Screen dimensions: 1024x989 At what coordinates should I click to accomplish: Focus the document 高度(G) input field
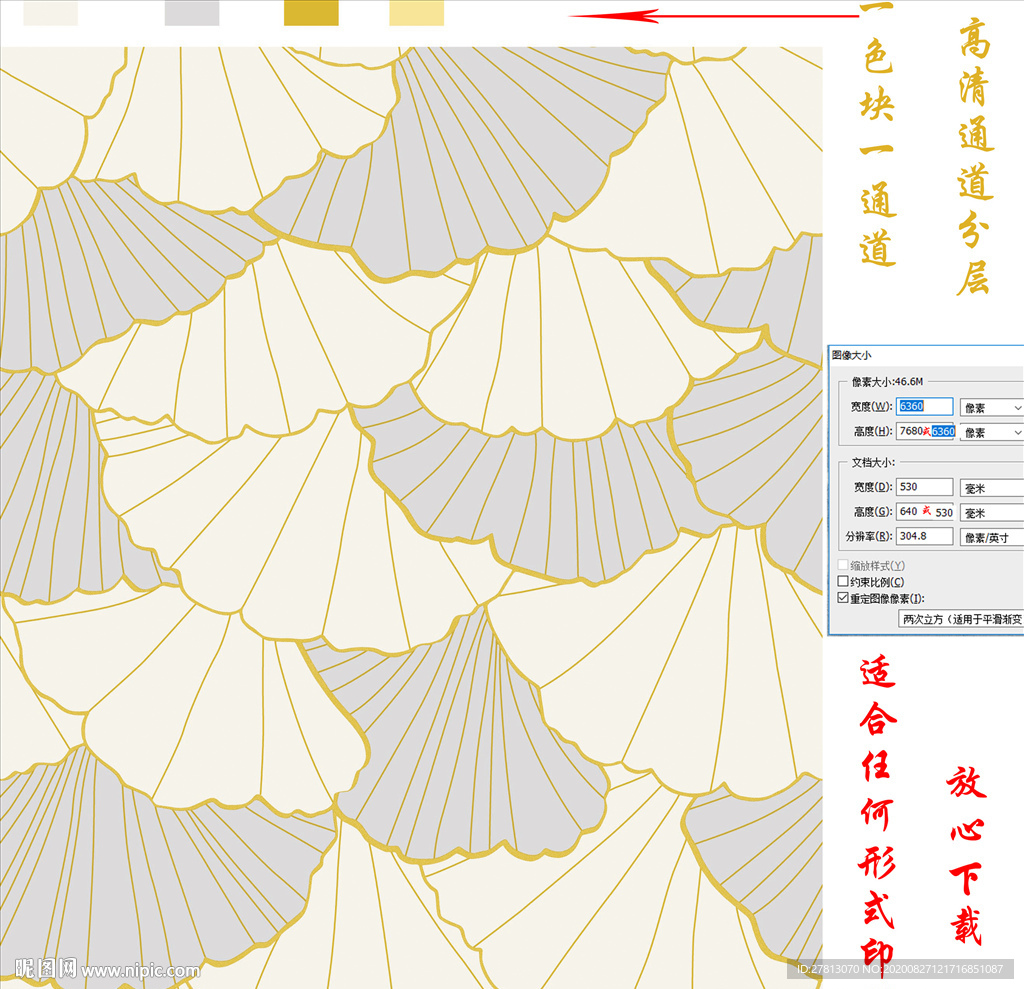click(x=925, y=511)
